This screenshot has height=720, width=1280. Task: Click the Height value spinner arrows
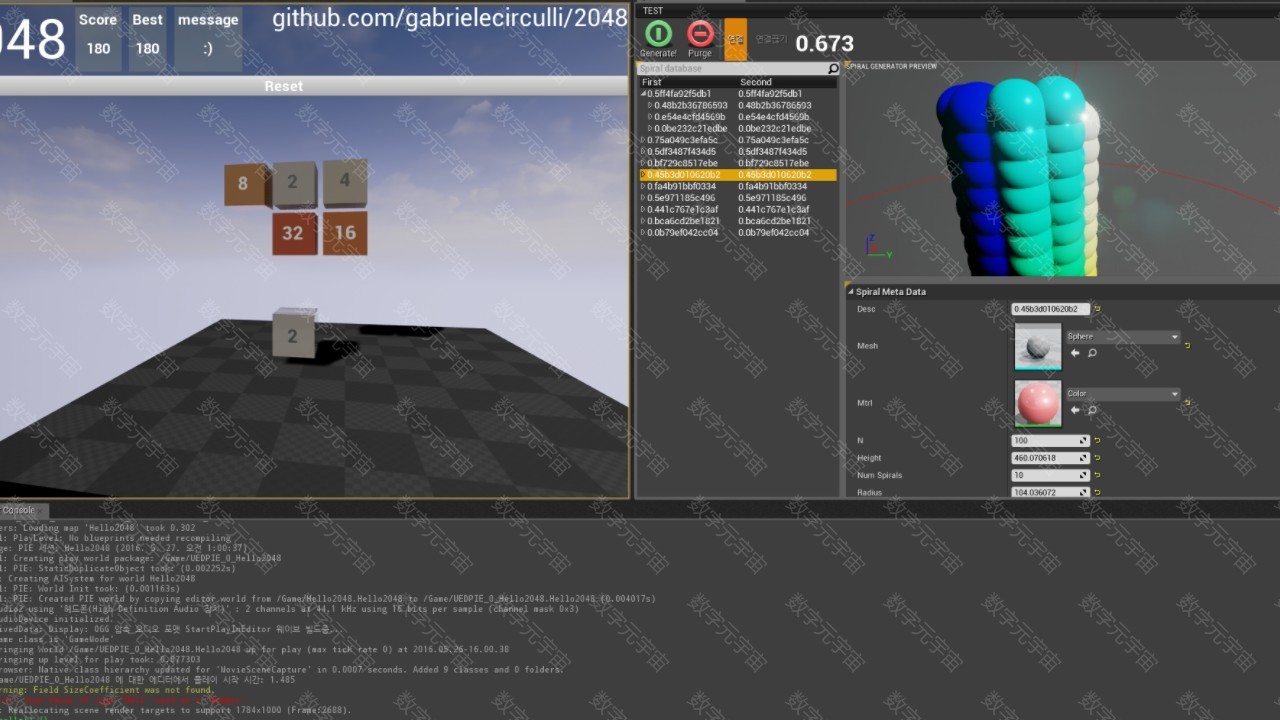[1083, 458]
